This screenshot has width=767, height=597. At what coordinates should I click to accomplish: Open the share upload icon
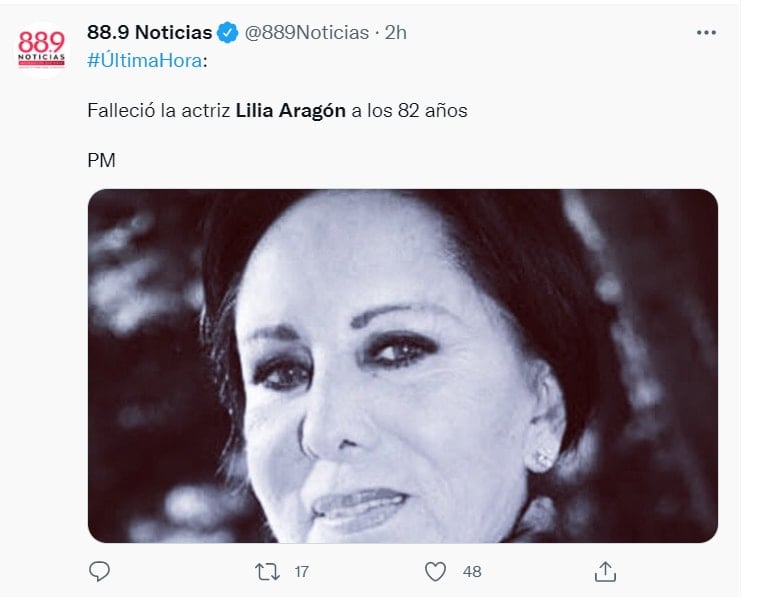[x=605, y=572]
